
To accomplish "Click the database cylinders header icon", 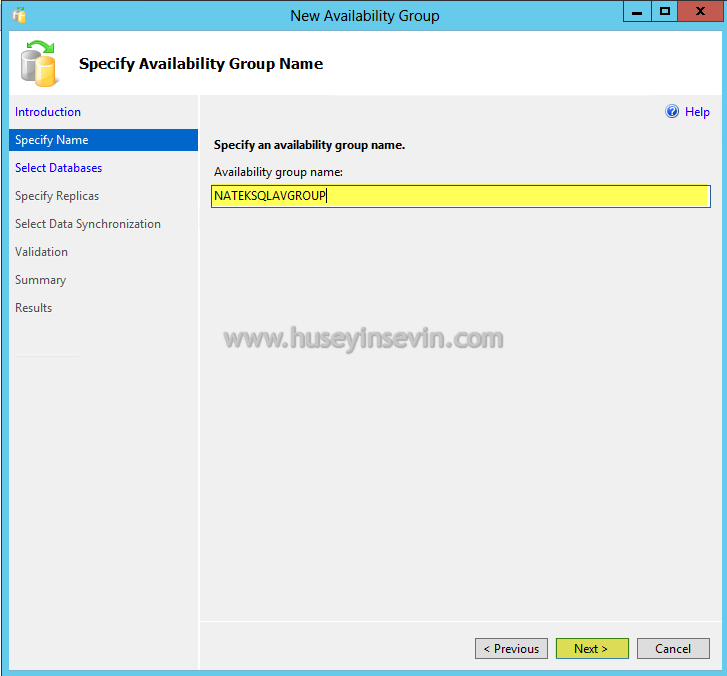I will [39, 64].
